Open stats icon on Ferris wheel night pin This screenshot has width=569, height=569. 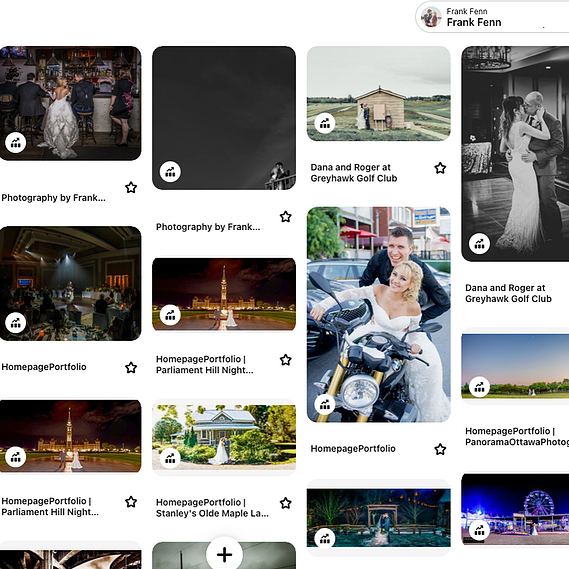(479, 530)
